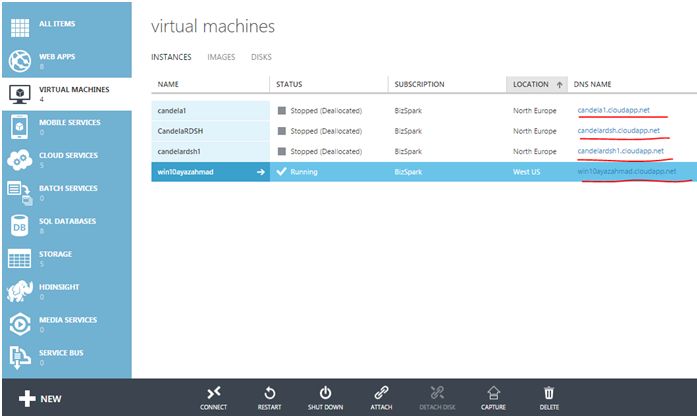Screen dimensions: 697x418
Task: Click the SQL Databases DB icon
Action: coord(20,226)
